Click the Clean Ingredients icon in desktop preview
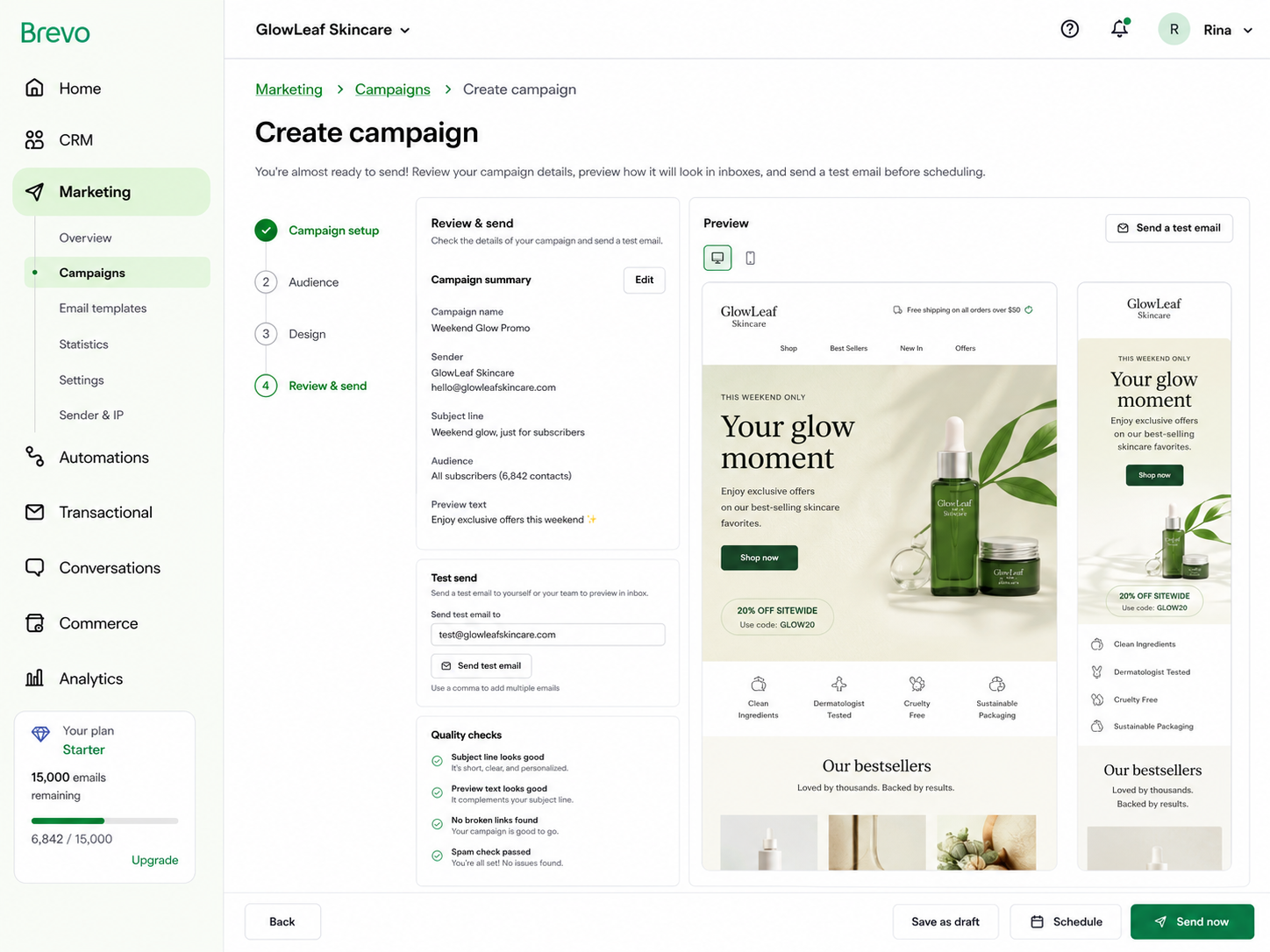Screen dimensions: 1270x952 pyautogui.click(x=759, y=684)
